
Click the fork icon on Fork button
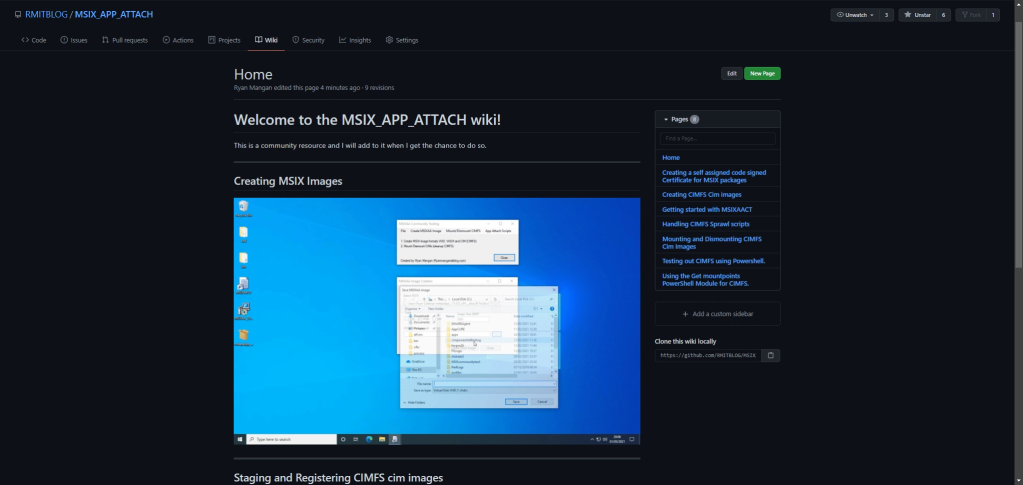click(x=964, y=15)
